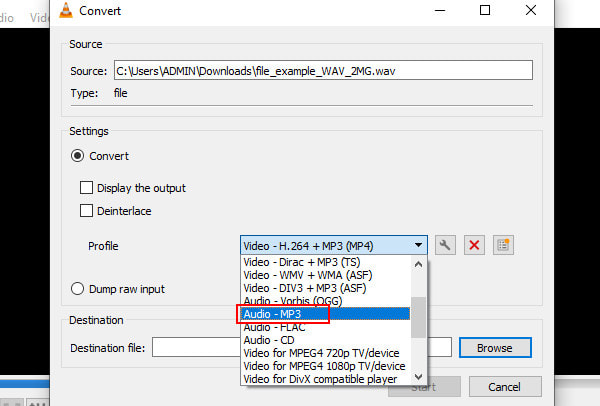The height and width of the screenshot is (406, 600).
Task: Choose the Audio - CD profile
Action: pos(326,340)
